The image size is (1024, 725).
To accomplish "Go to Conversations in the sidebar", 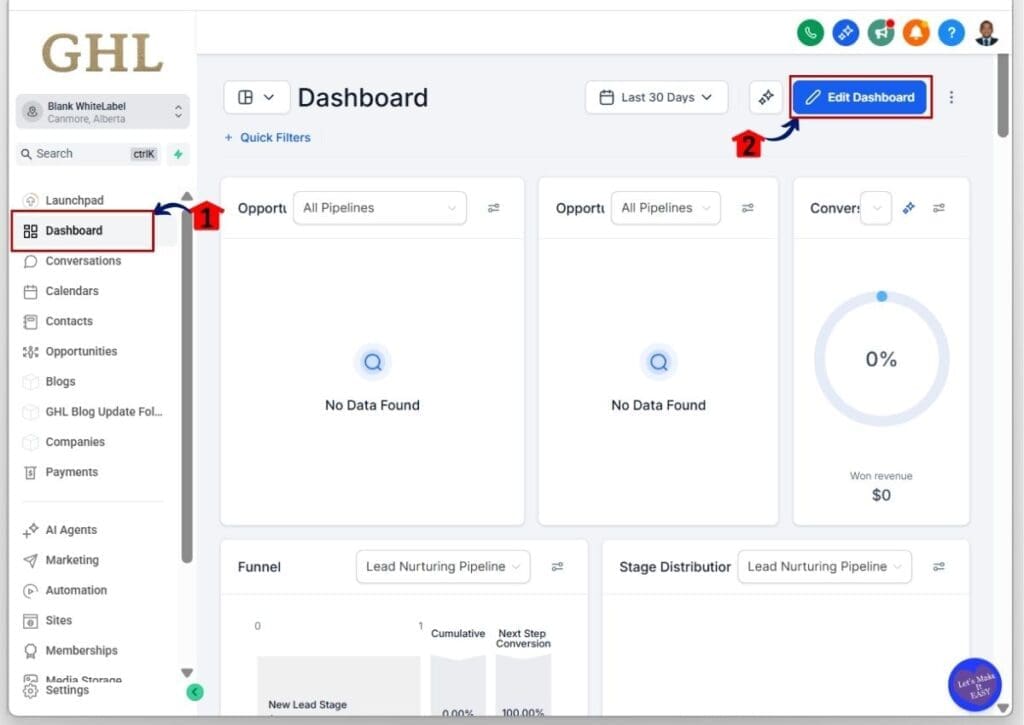I will coord(82,261).
